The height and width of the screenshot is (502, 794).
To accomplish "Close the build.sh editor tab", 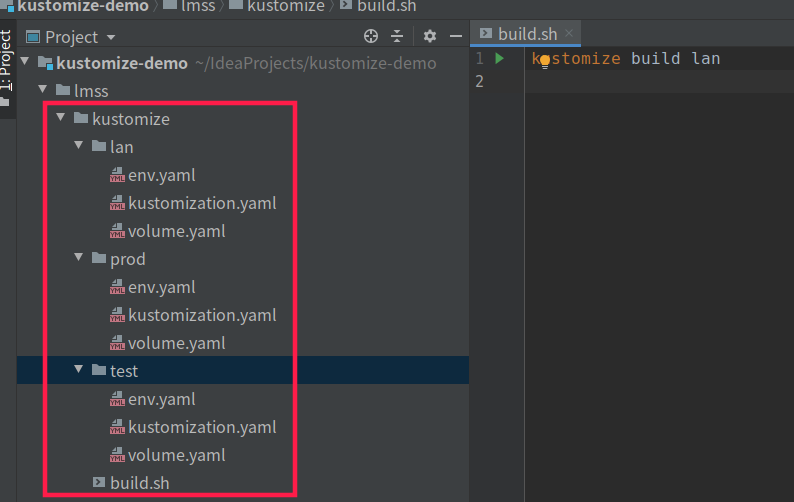I will point(569,33).
